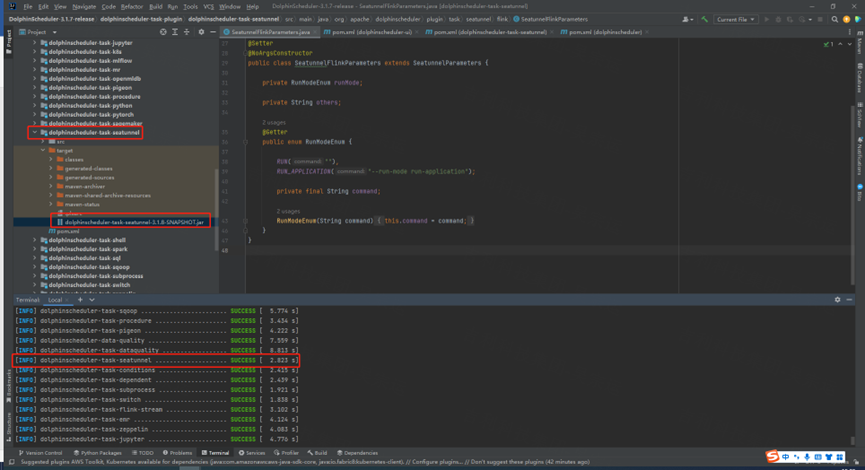Open the Version Control tool window

pos(41,452)
